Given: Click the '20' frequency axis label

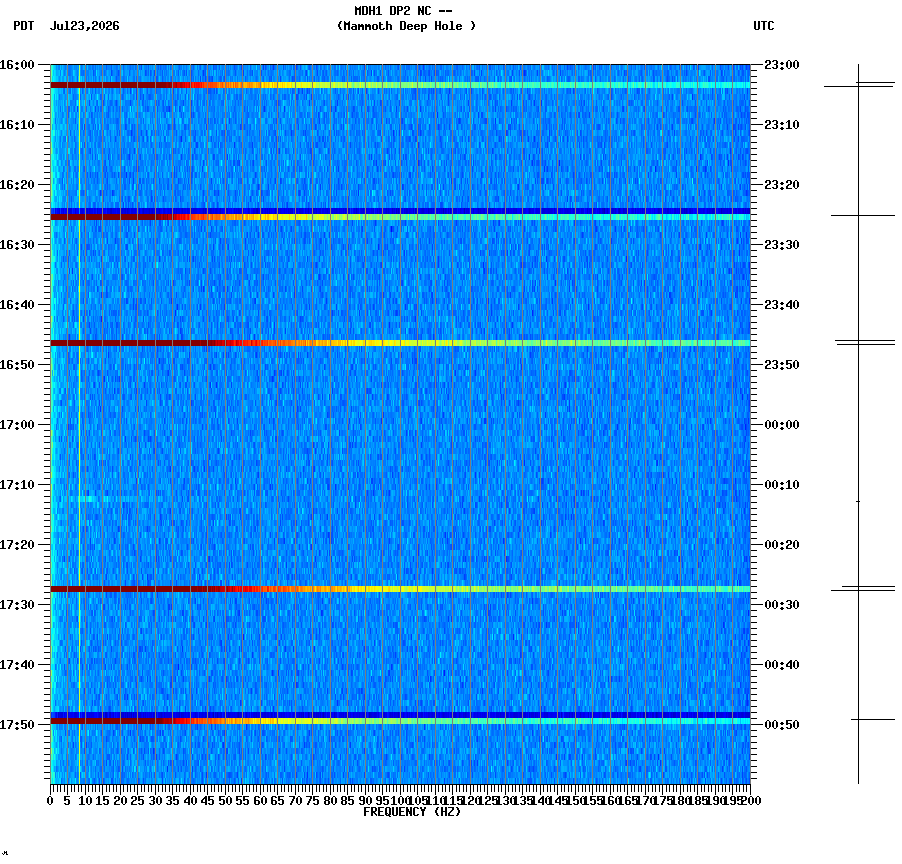Looking at the screenshot, I should (120, 801).
